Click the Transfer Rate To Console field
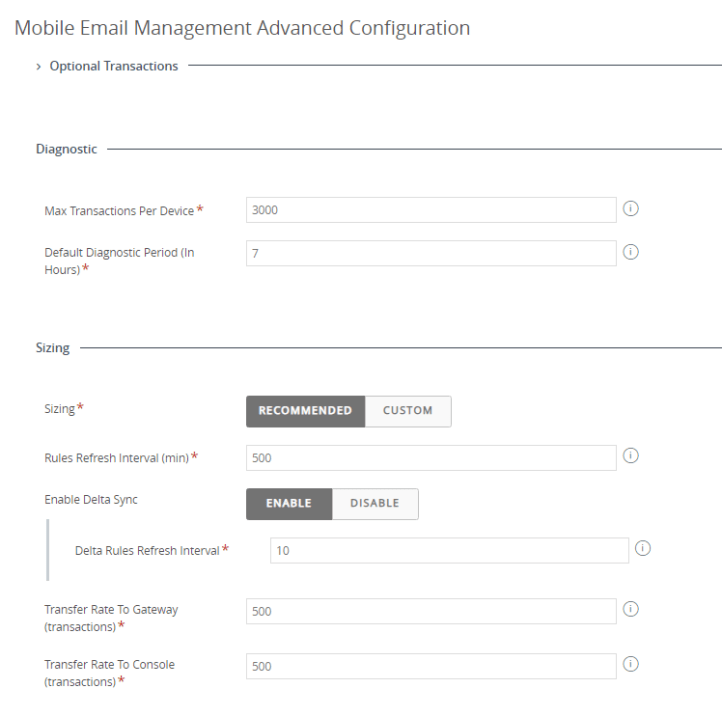Image resolution: width=722 pixels, height=716 pixels. (431, 666)
